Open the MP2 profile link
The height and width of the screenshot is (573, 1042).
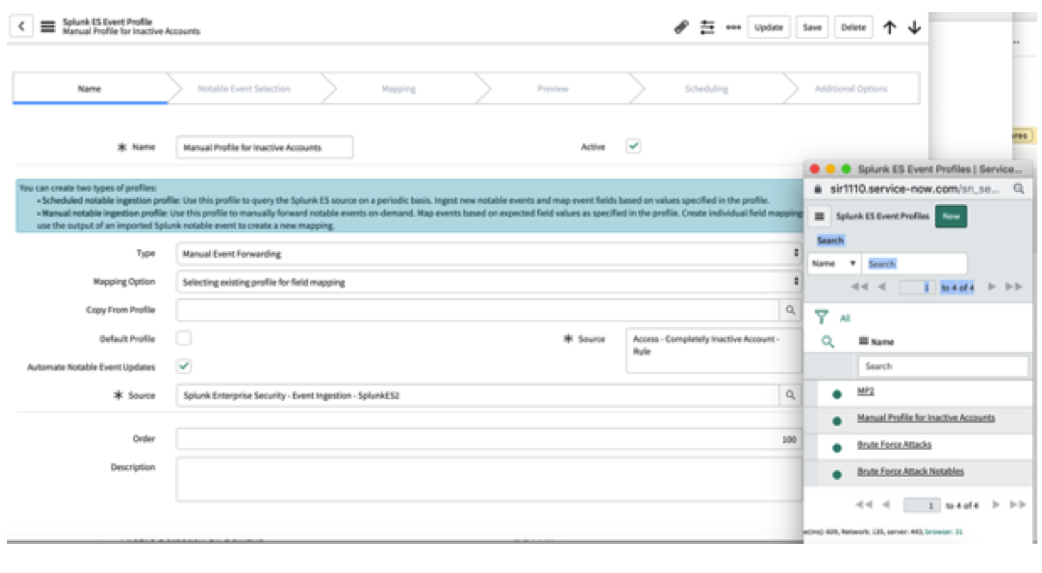[x=865, y=391]
